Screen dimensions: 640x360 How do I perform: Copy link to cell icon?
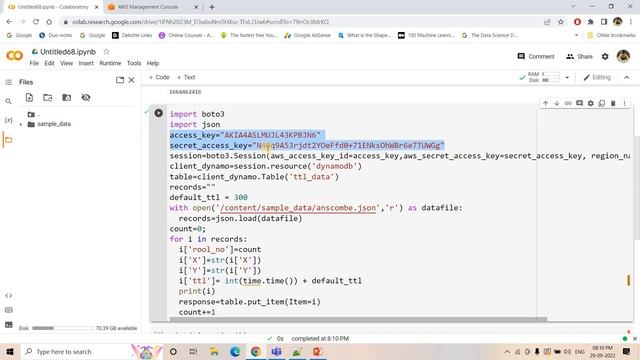point(568,103)
